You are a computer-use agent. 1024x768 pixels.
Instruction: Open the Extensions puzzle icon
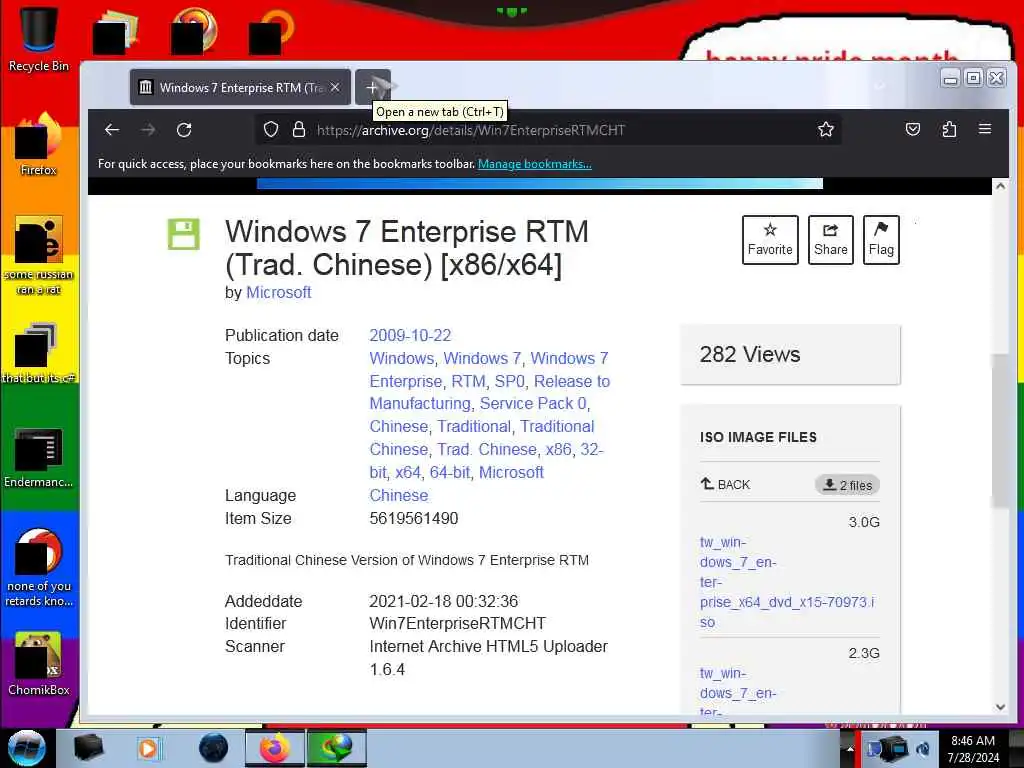pyautogui.click(x=949, y=129)
